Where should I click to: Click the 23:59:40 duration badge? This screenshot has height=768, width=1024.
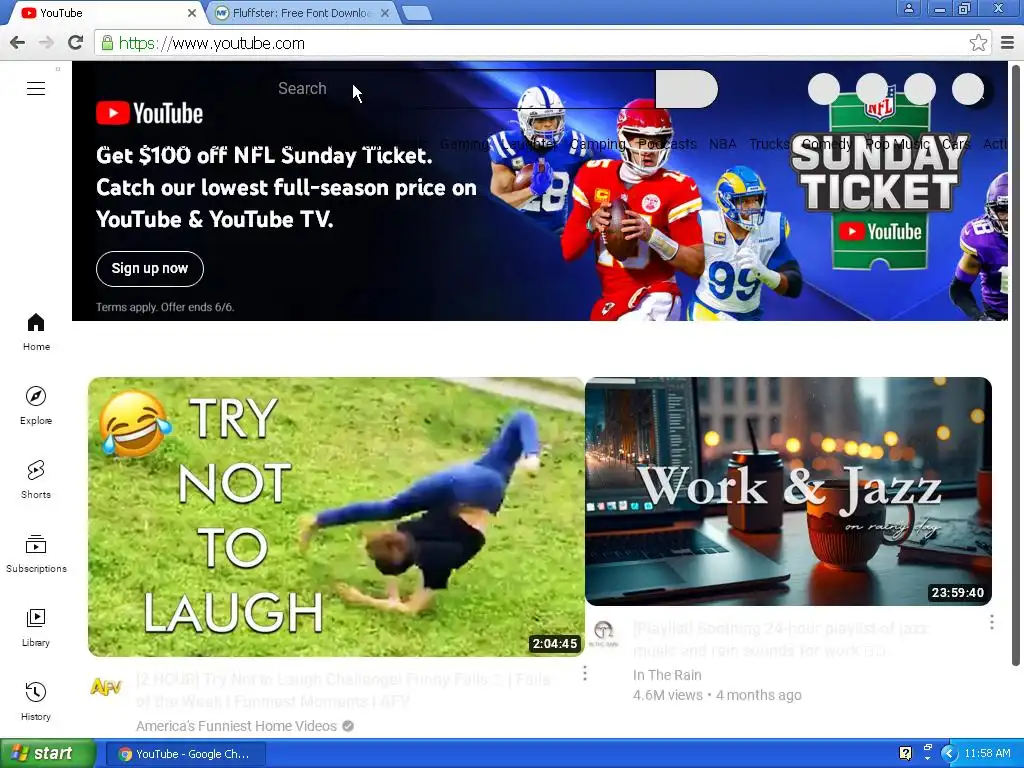click(x=957, y=592)
